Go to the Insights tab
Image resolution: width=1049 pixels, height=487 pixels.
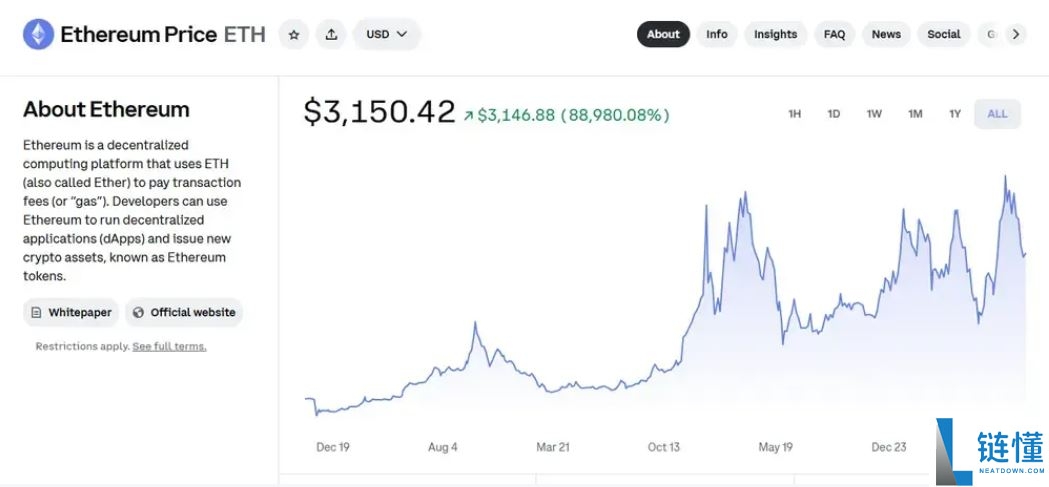[x=775, y=34]
